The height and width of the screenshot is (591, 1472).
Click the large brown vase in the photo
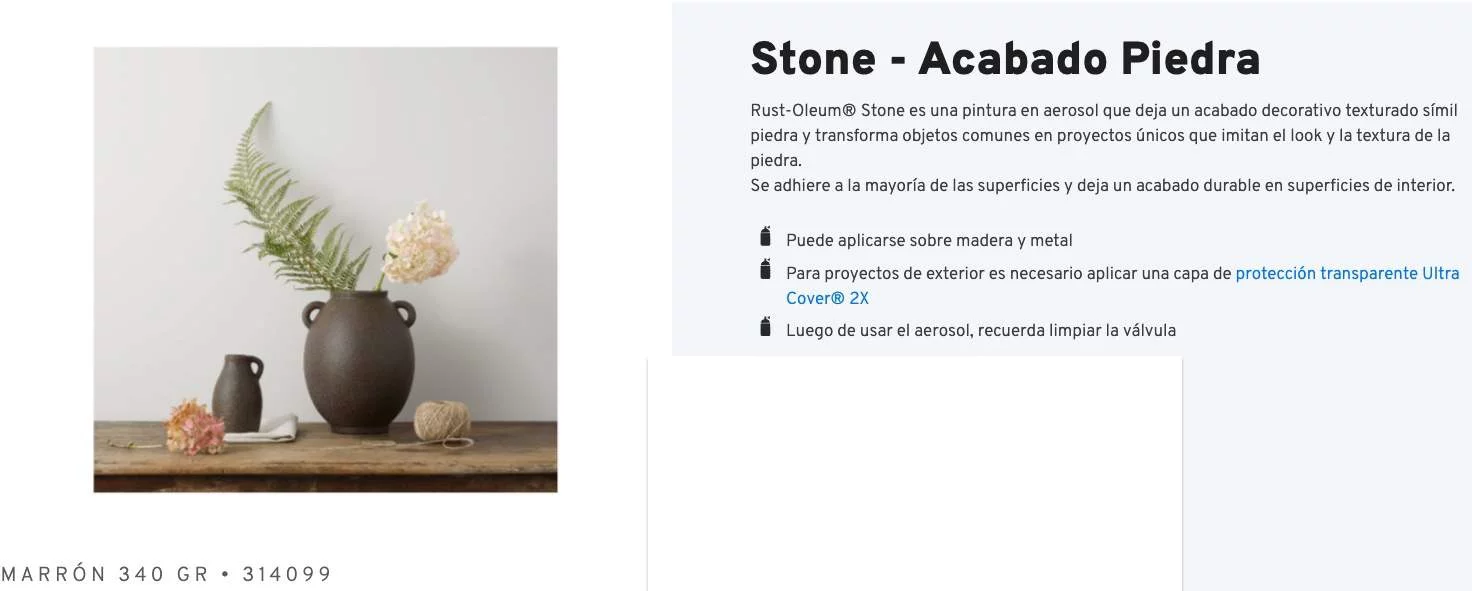(x=358, y=362)
